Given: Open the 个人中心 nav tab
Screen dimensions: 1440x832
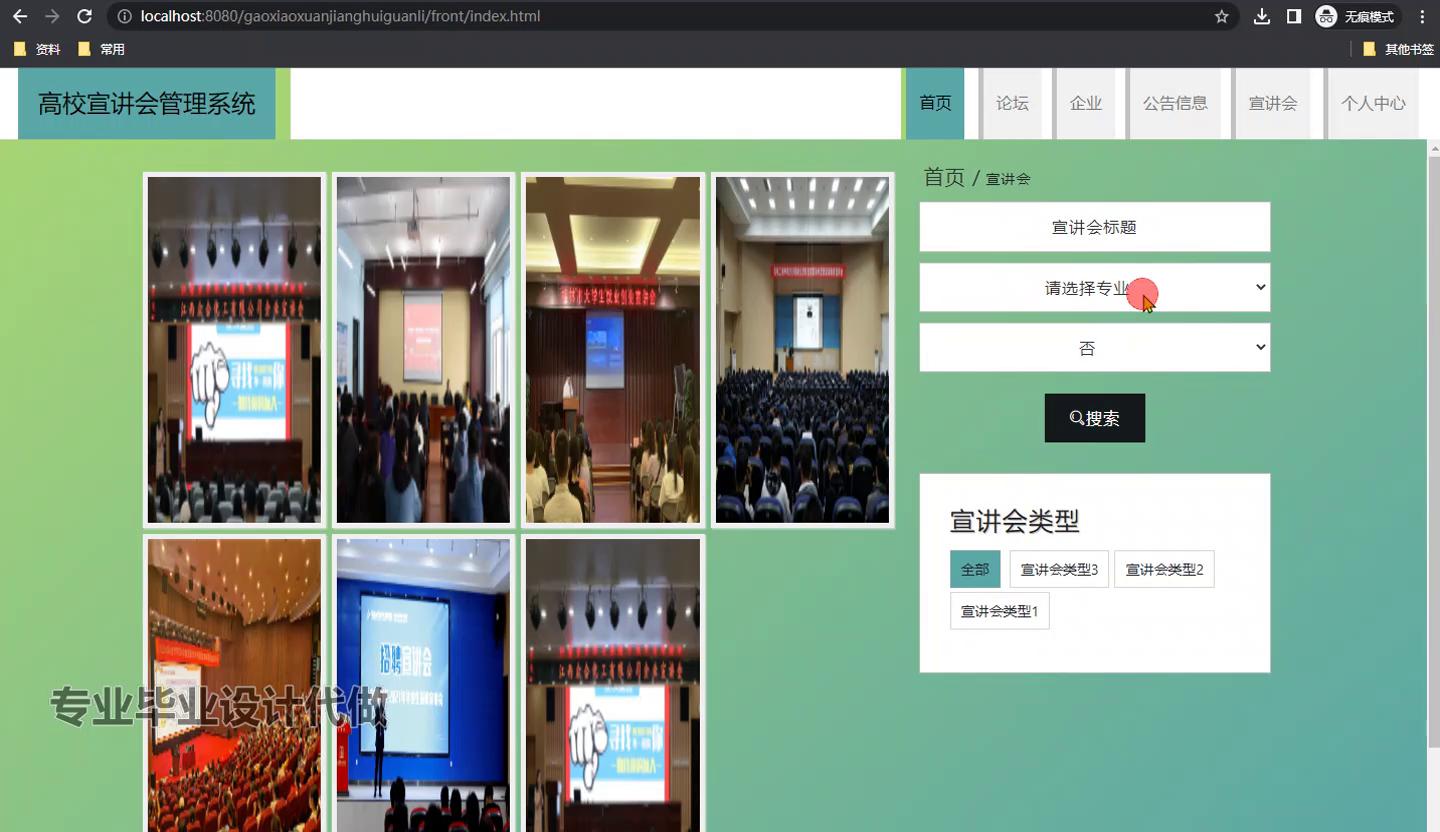Looking at the screenshot, I should coord(1373,103).
